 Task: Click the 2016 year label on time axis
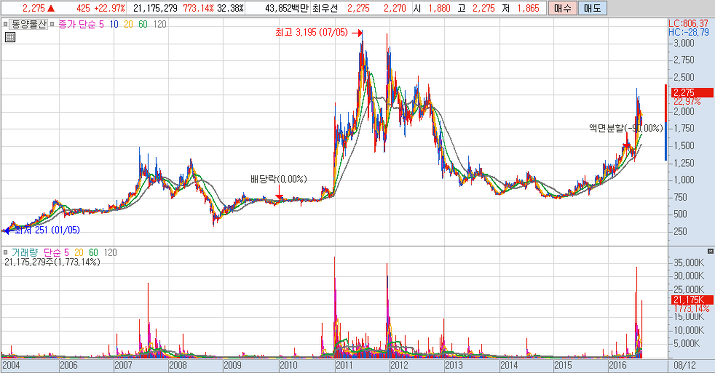pyautogui.click(x=618, y=366)
